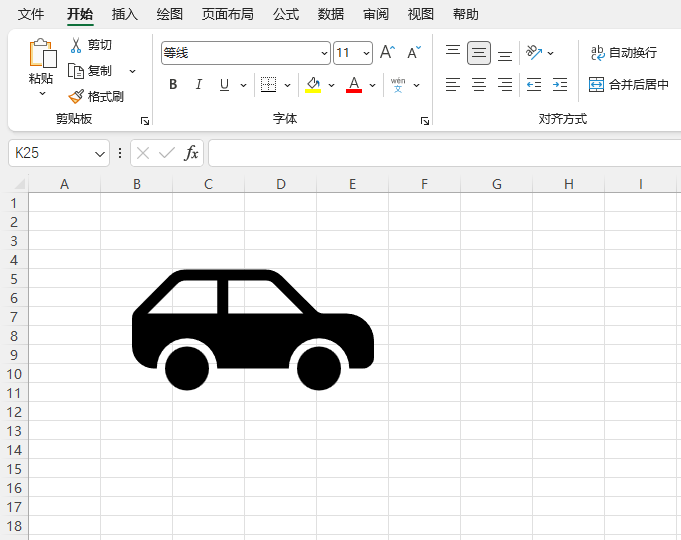
Task: Apply yellow fill color bucket
Action: click(313, 84)
